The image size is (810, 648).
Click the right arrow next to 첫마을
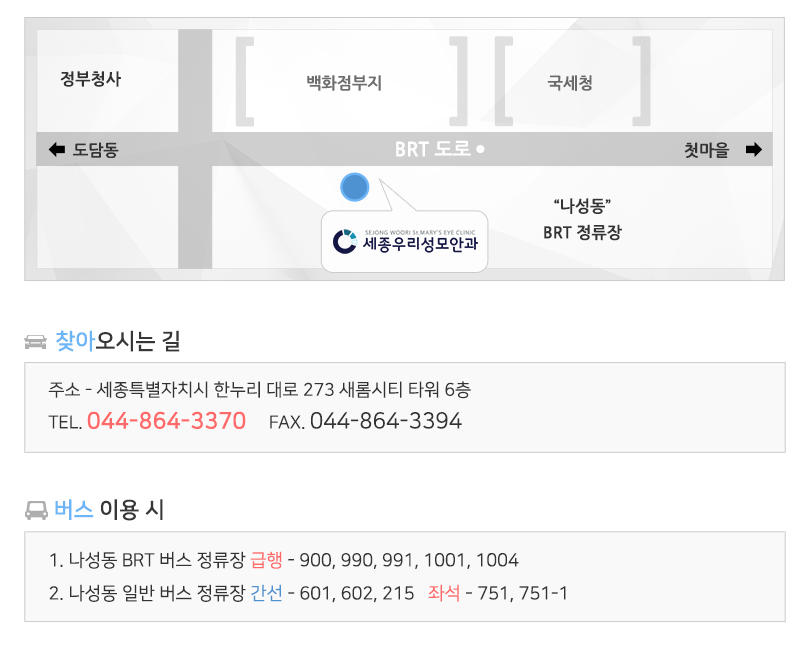tap(754, 150)
